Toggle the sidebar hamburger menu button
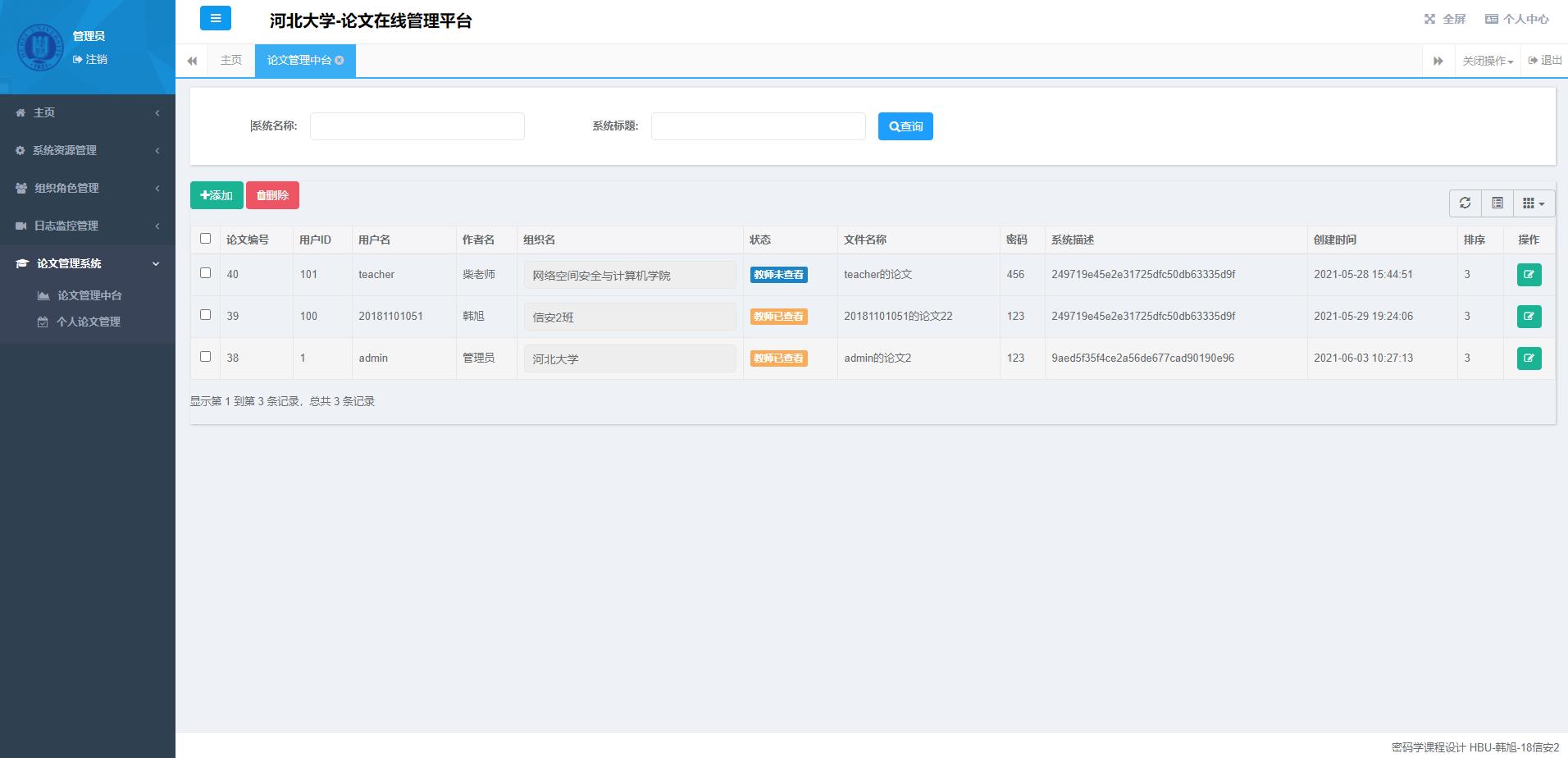1568x758 pixels. (x=215, y=18)
